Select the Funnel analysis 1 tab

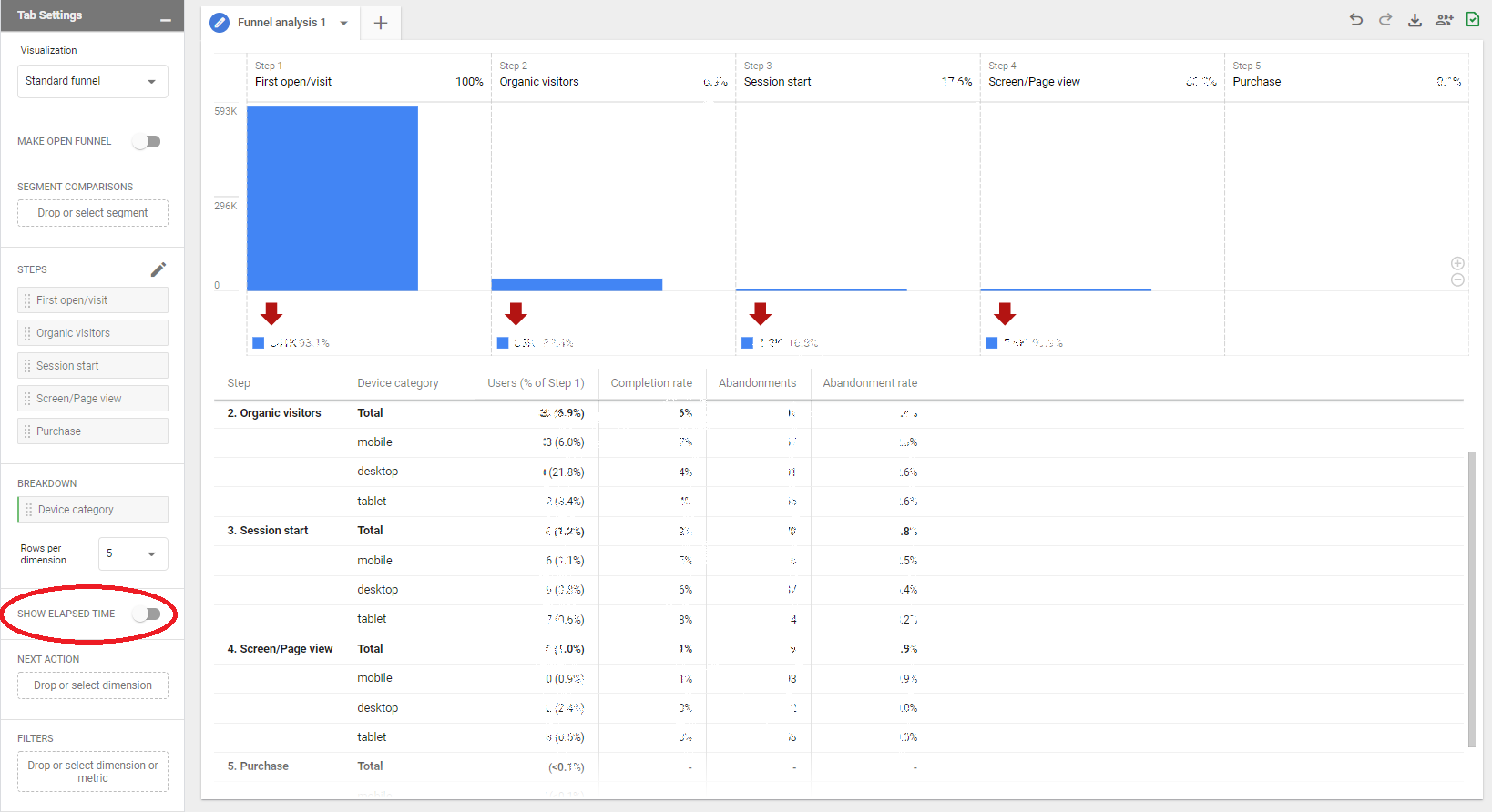click(281, 23)
